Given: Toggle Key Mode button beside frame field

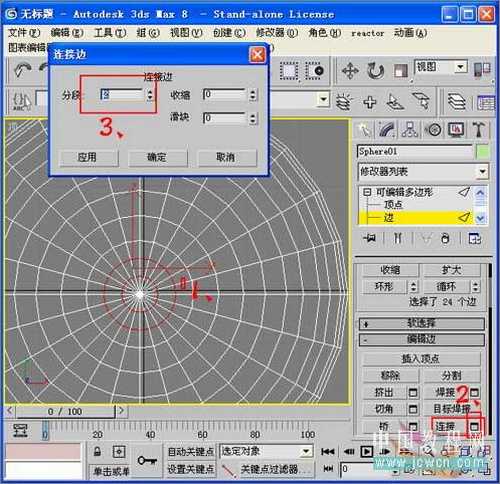Looking at the screenshot, I should [328, 469].
